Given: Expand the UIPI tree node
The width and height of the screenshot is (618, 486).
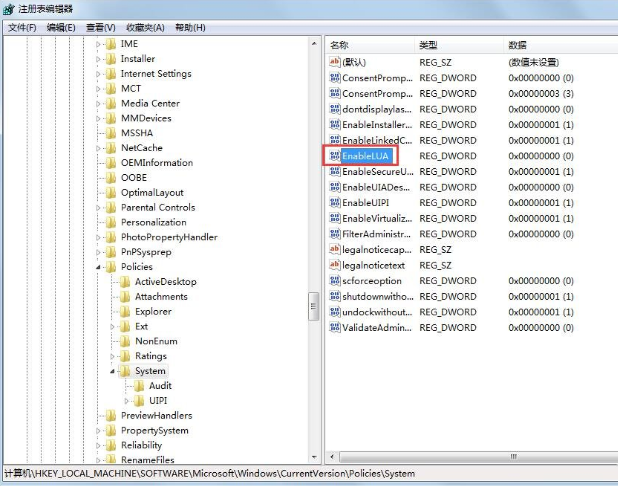Looking at the screenshot, I should 127,401.
